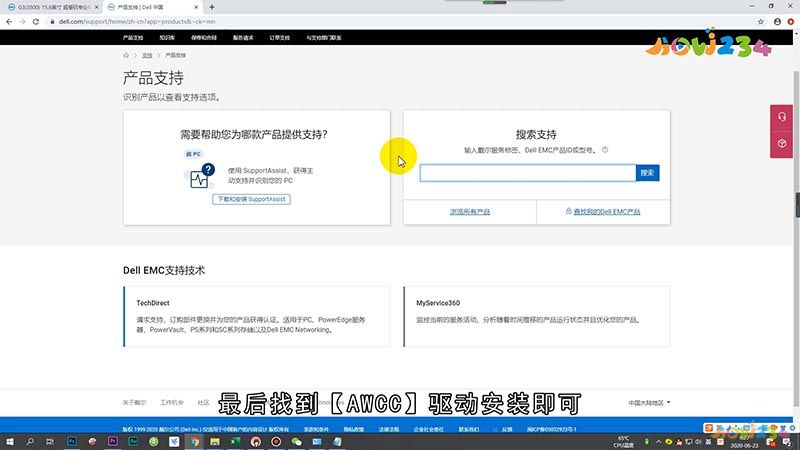The width and height of the screenshot is (800, 450).
Task: Open the notification center icon
Action: [x=788, y=442]
